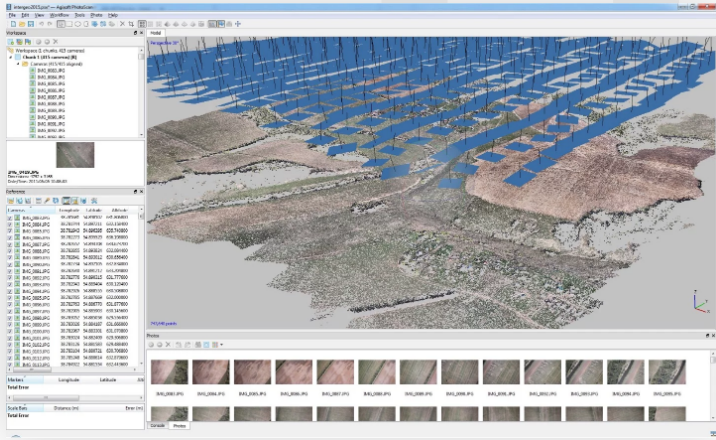Open the Photo menu
The height and width of the screenshot is (440, 716).
(96, 15)
